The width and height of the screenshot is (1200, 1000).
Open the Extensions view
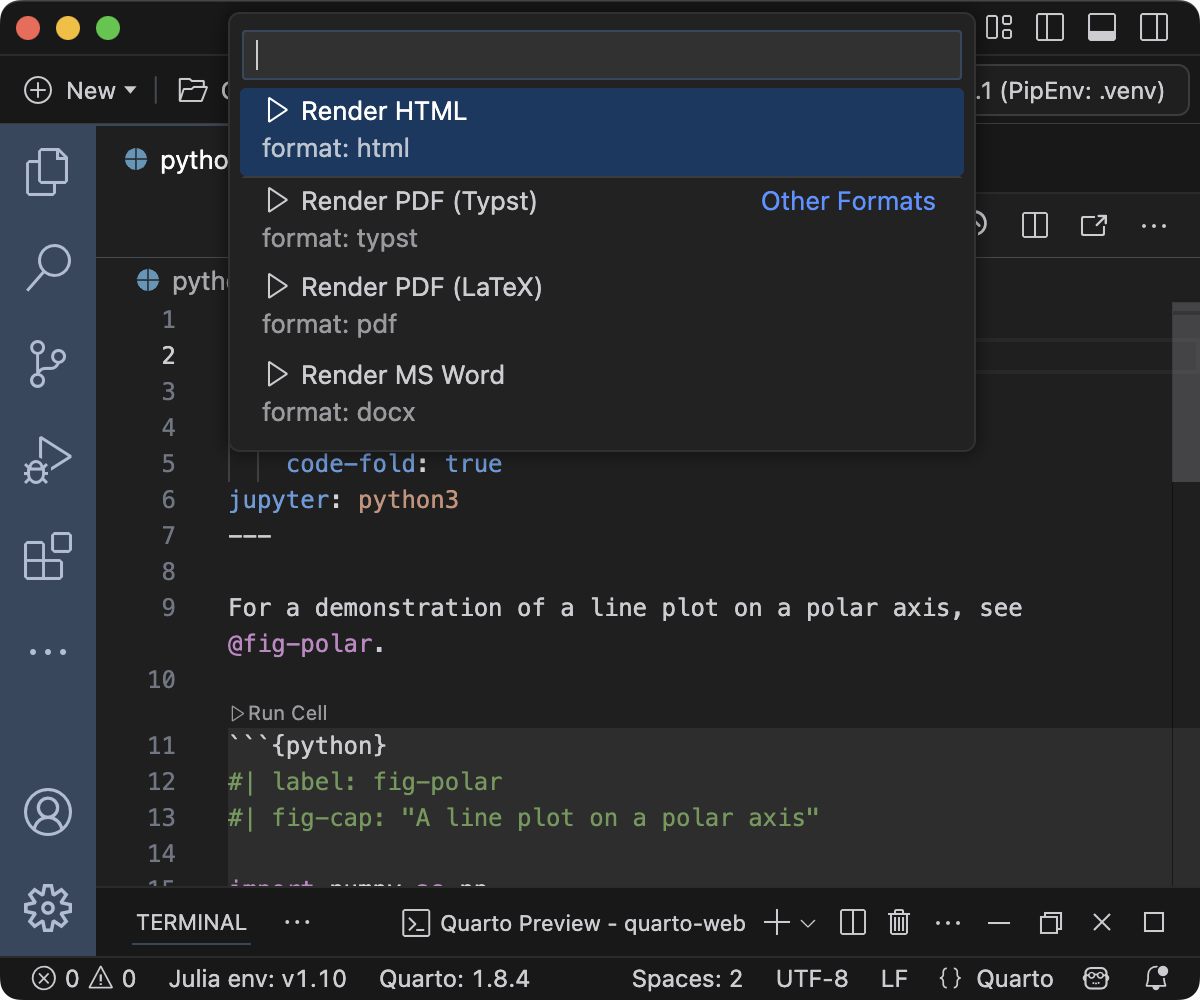point(48,557)
